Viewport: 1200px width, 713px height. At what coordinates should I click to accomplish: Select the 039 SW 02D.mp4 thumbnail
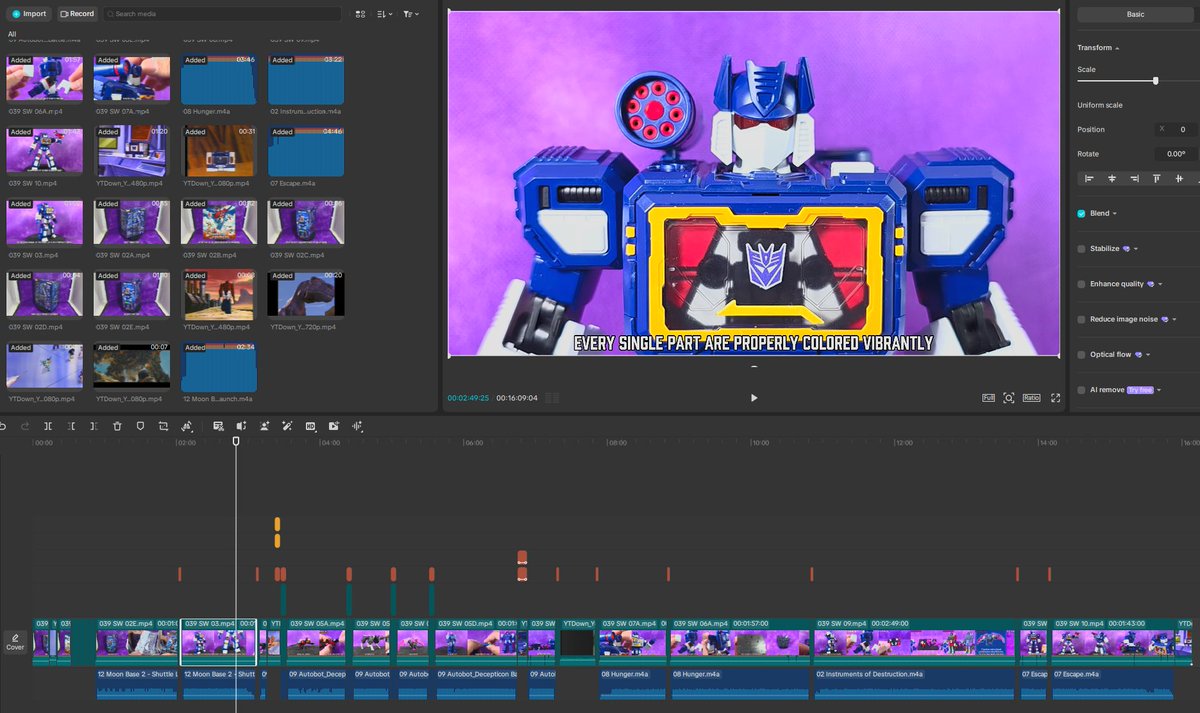click(44, 295)
